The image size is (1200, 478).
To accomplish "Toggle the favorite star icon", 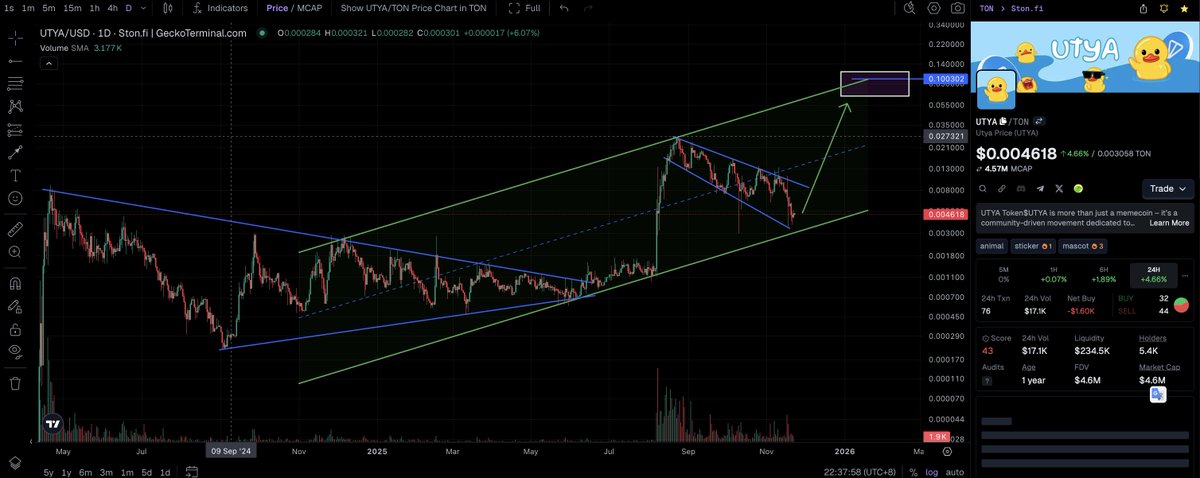I will [1182, 8].
